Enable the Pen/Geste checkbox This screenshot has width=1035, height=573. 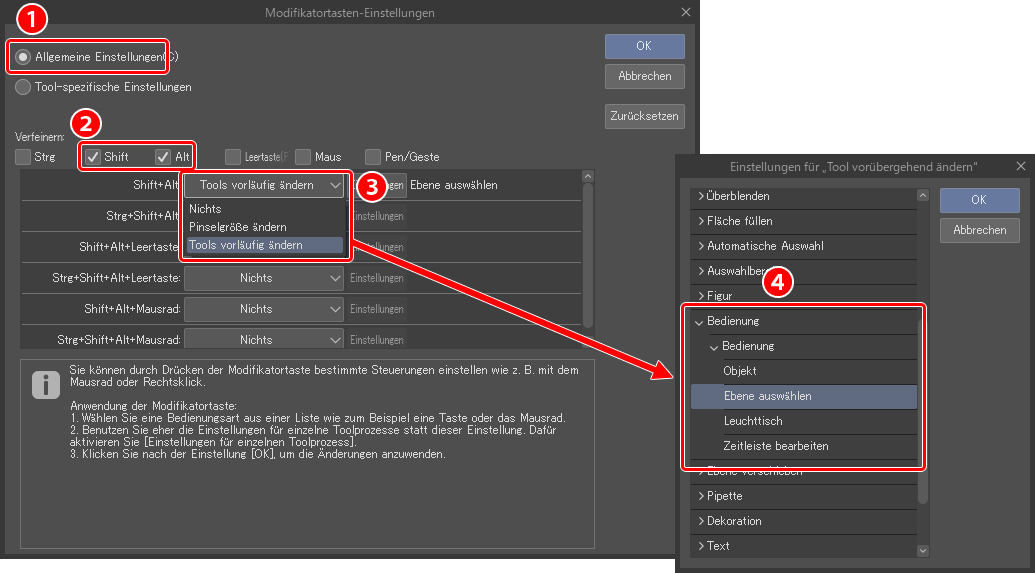[x=373, y=157]
